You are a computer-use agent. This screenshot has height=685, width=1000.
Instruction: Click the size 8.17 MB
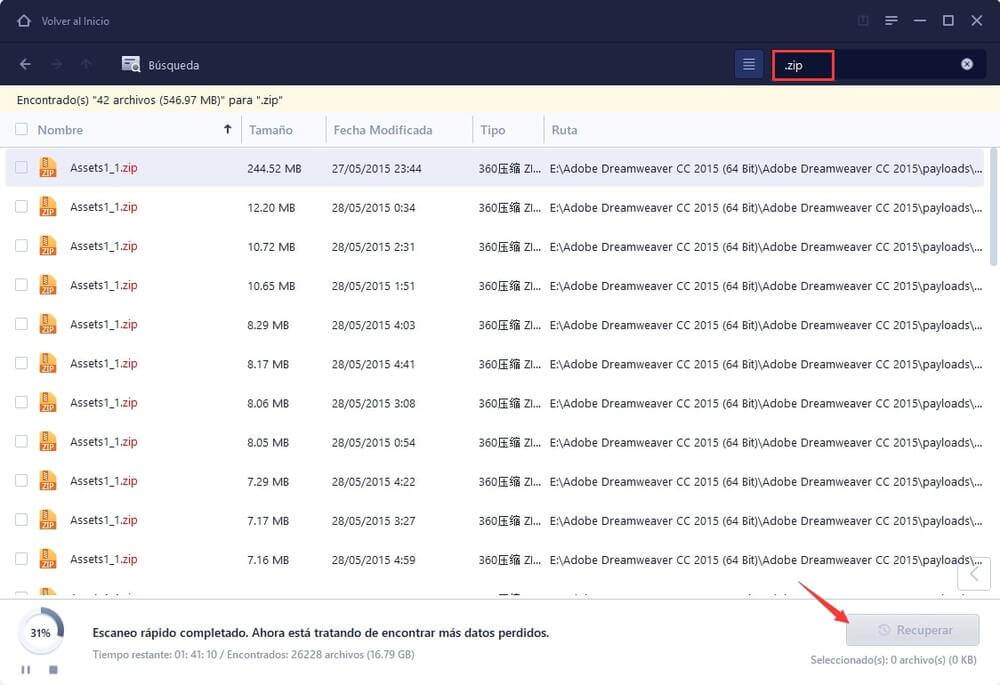(268, 364)
